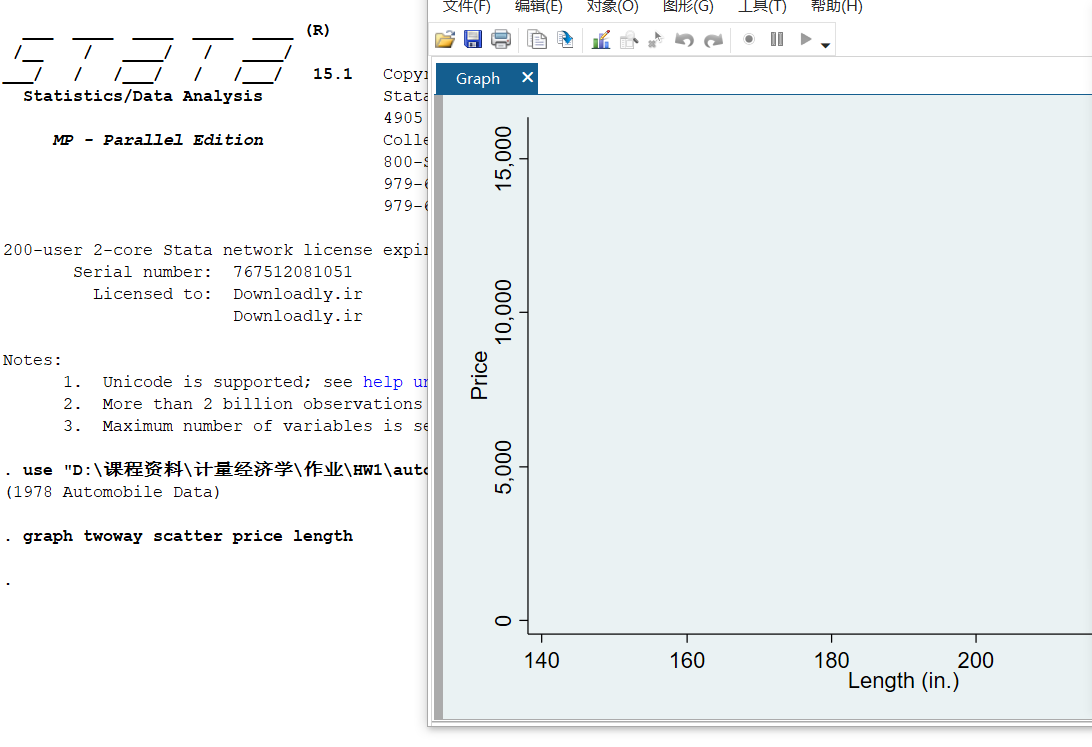Screen dimensions: 1092x747
Task: Click the '(1978 Automobile Data)' output line
Action: [112, 492]
